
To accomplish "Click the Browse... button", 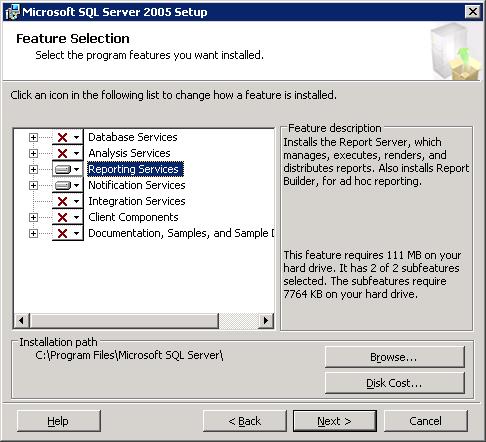I will click(x=395, y=357).
